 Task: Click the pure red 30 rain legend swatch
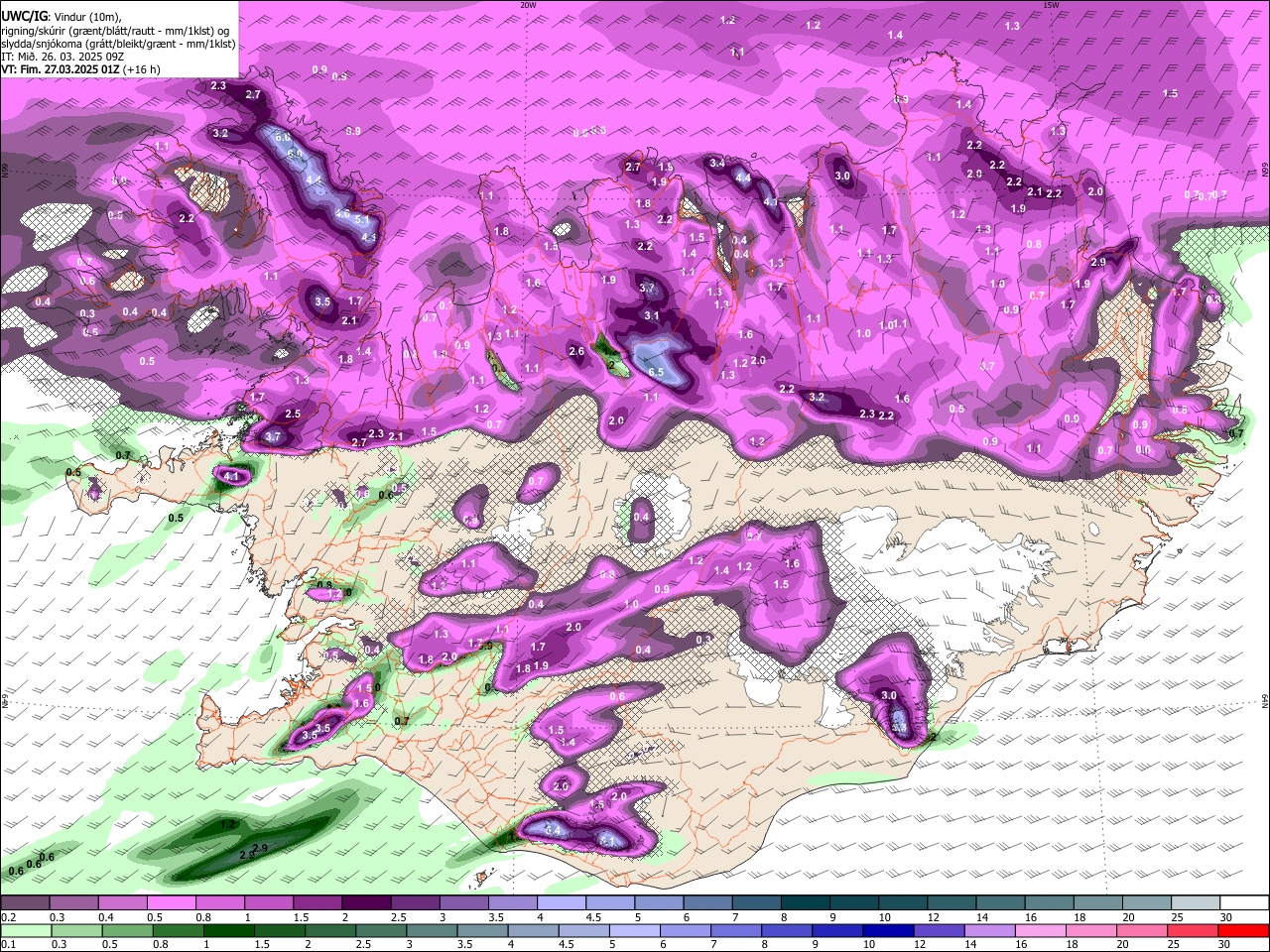[1244, 930]
